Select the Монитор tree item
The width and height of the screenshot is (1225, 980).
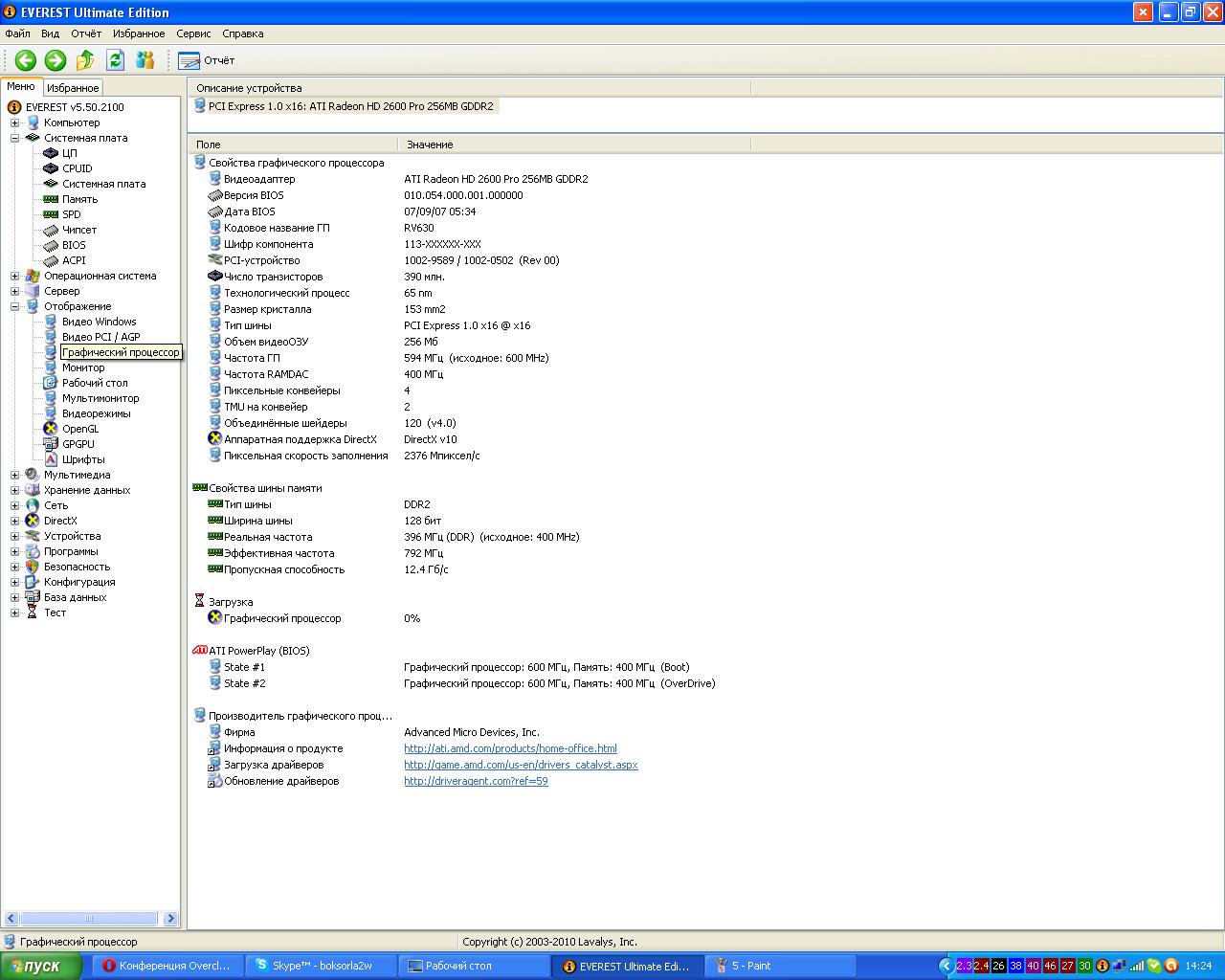[83, 367]
